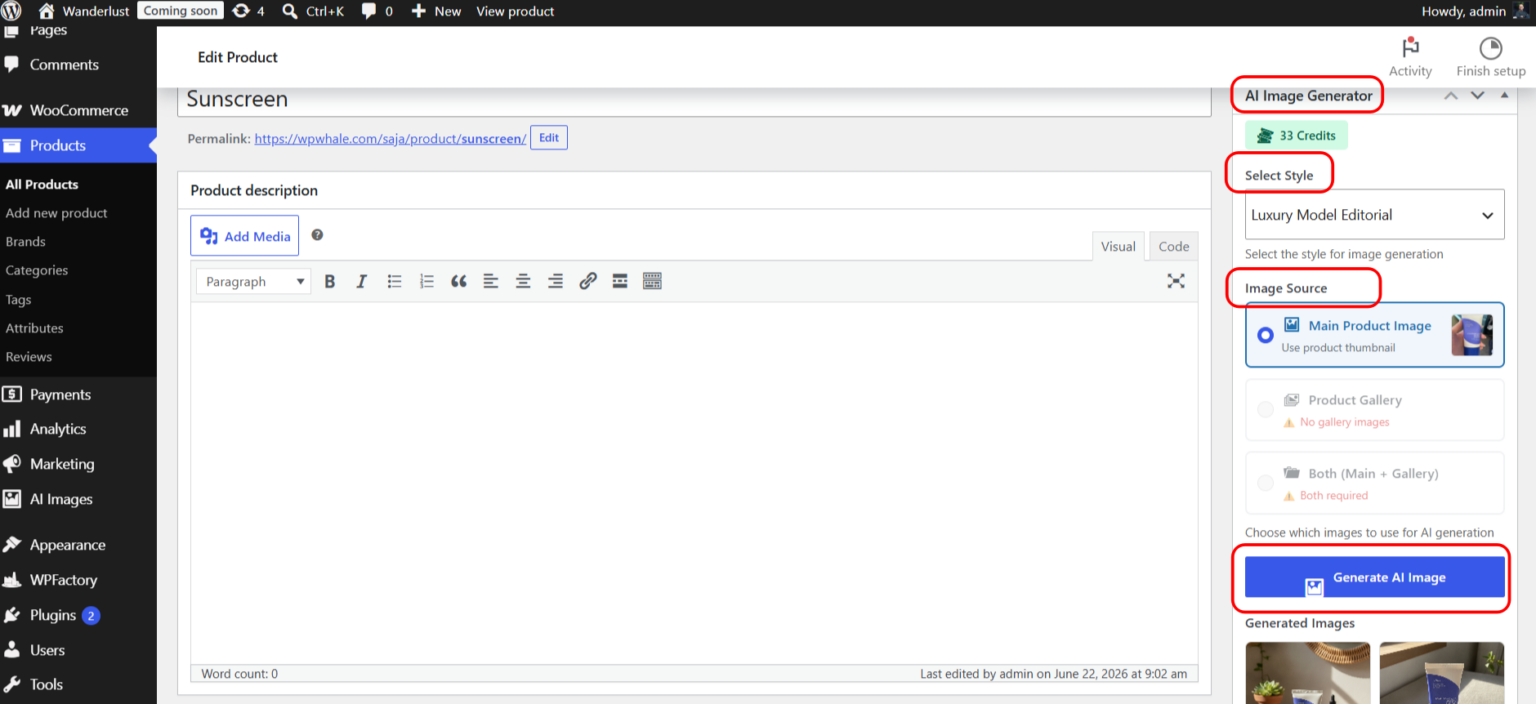Open the Activity flag panel

point(1410,57)
